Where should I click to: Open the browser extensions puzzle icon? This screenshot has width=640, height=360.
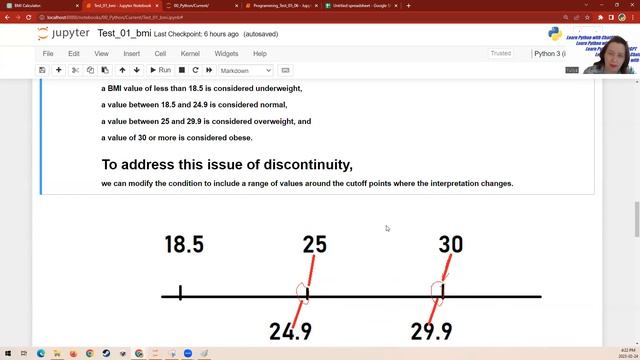coord(600,18)
